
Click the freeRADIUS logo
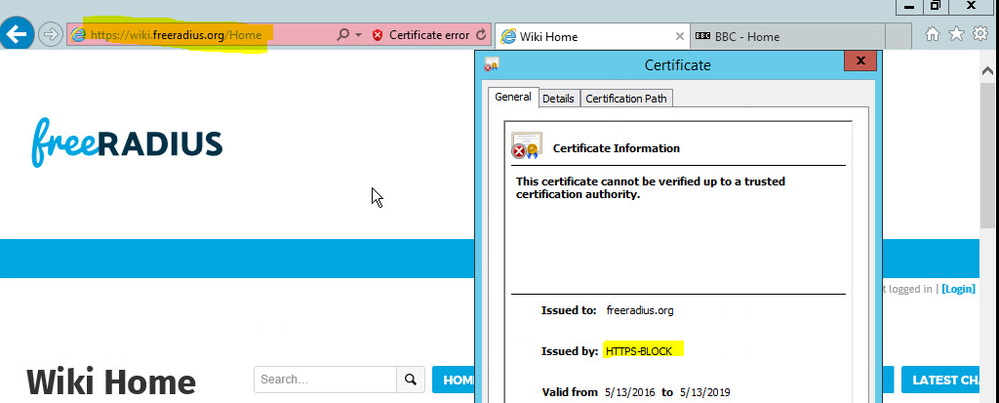[x=126, y=143]
